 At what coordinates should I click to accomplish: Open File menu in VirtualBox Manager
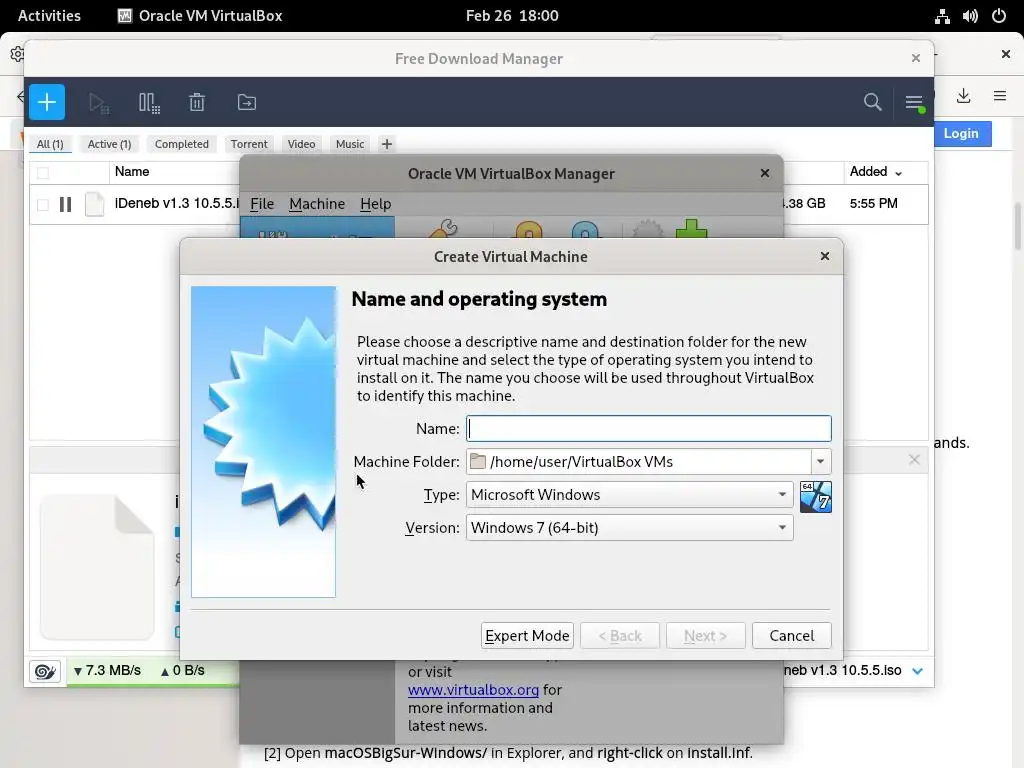262,204
